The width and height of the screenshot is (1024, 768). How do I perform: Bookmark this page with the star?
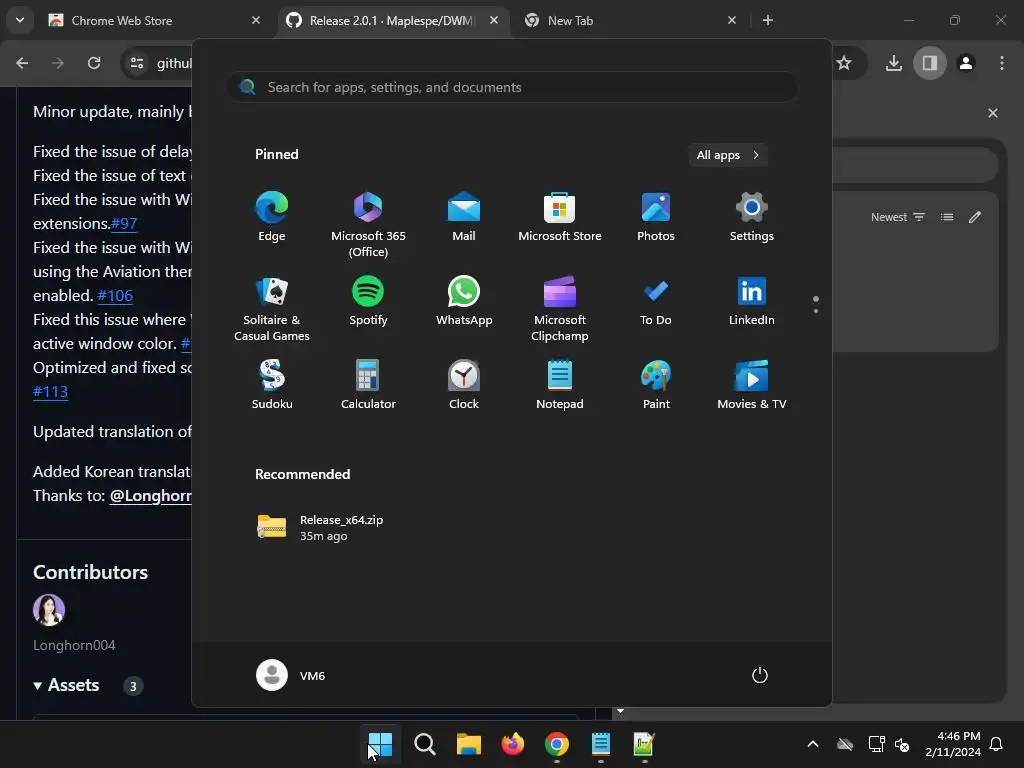pos(844,63)
